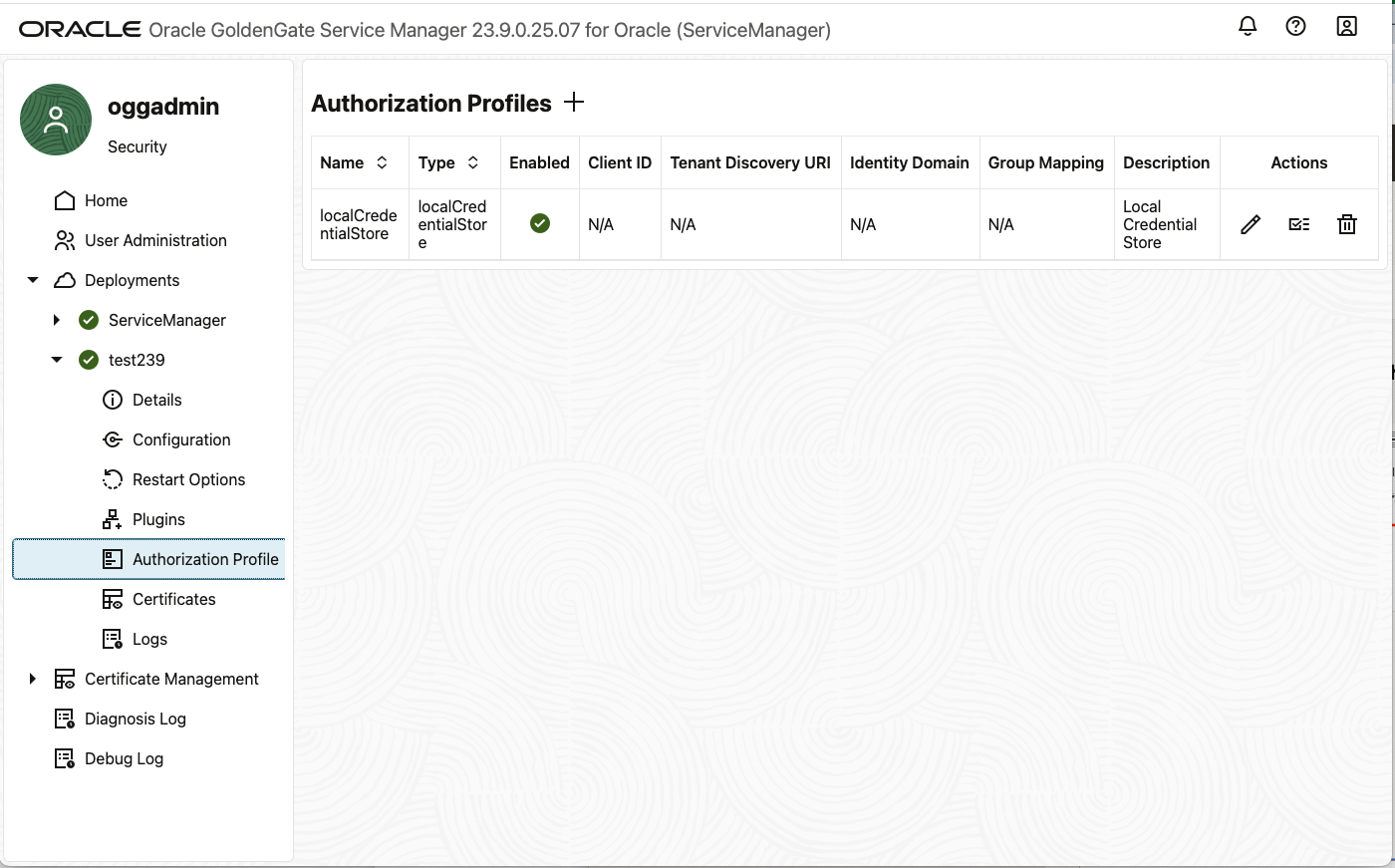The image size is (1395, 868).
Task: Open the test permissions icon in Actions column
Action: (1298, 224)
